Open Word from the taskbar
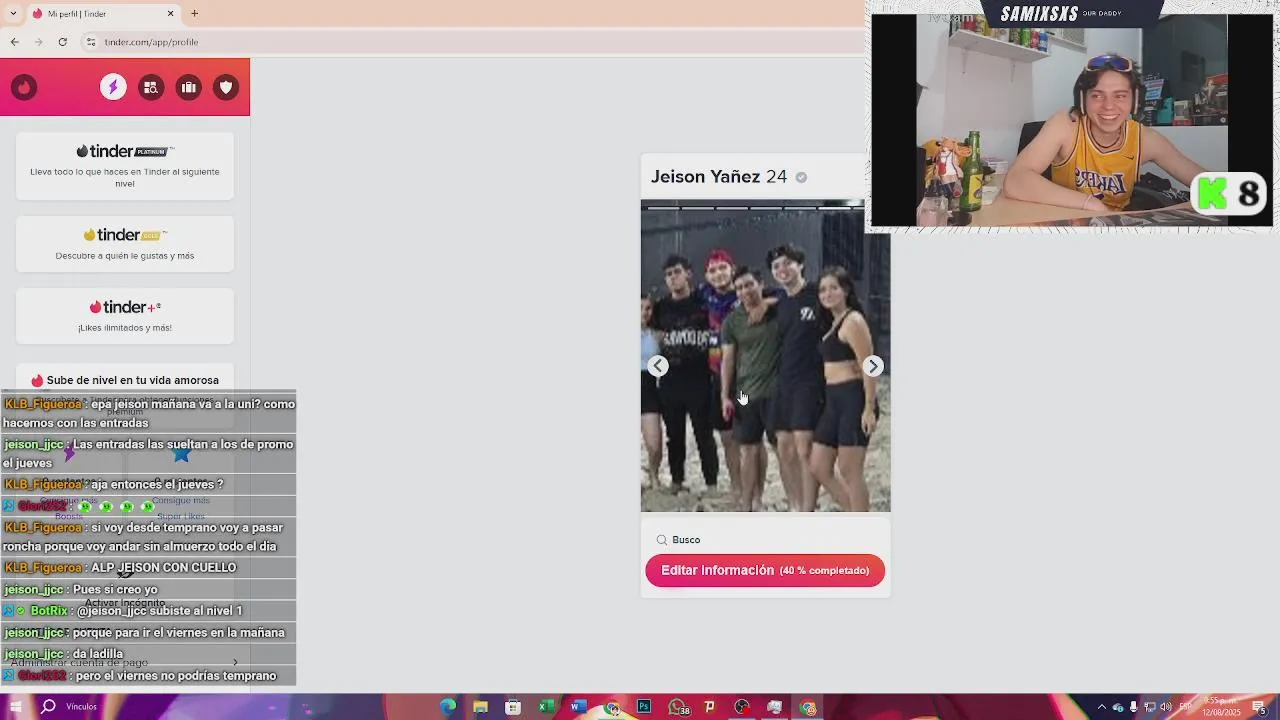1280x720 pixels. 578,707
